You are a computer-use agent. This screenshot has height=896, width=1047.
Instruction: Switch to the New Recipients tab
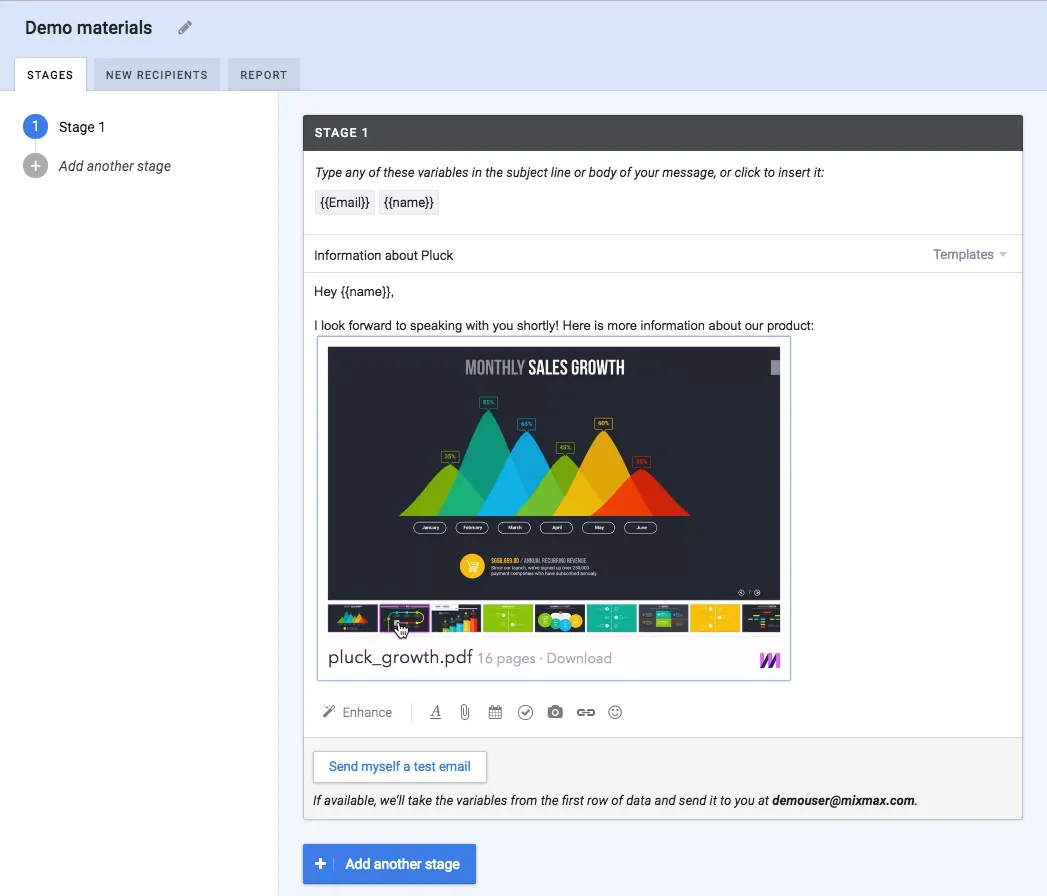click(x=157, y=75)
